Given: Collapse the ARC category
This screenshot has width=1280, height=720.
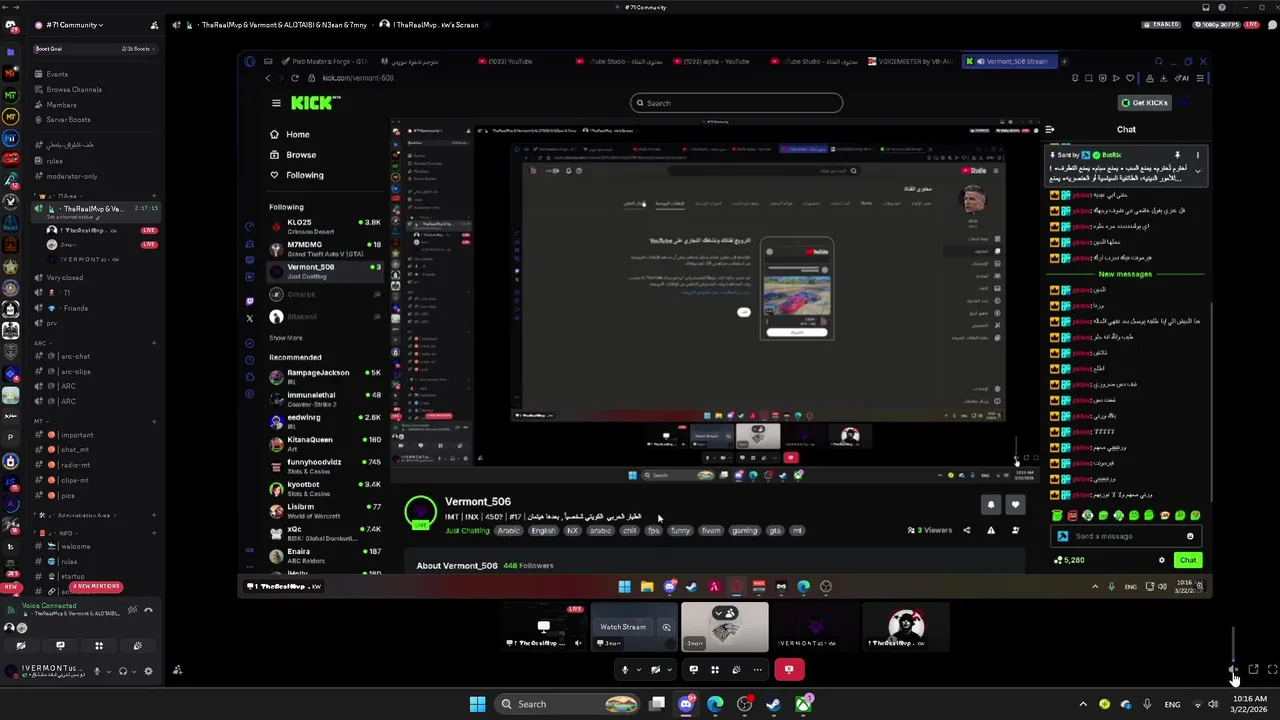Looking at the screenshot, I should click(x=42, y=343).
